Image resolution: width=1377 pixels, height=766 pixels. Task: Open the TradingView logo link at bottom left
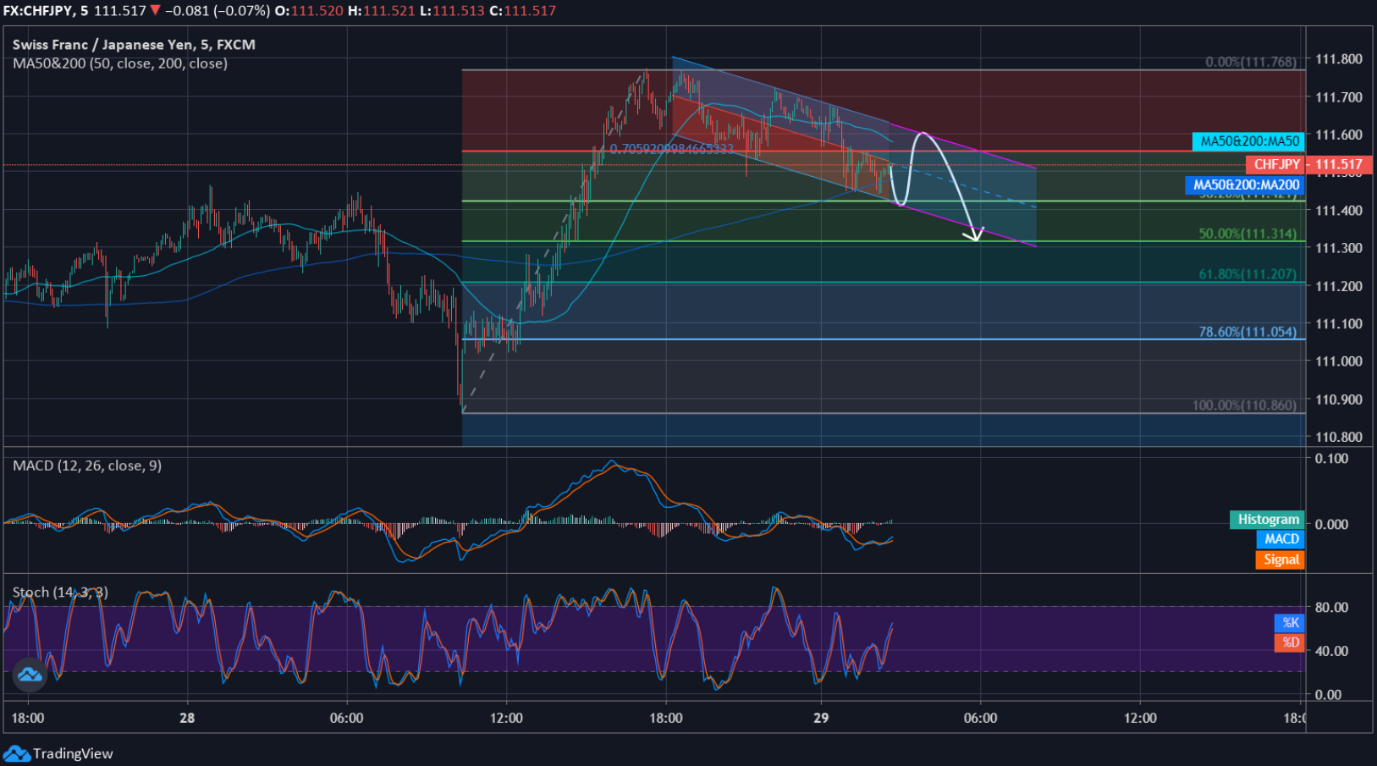click(x=59, y=754)
